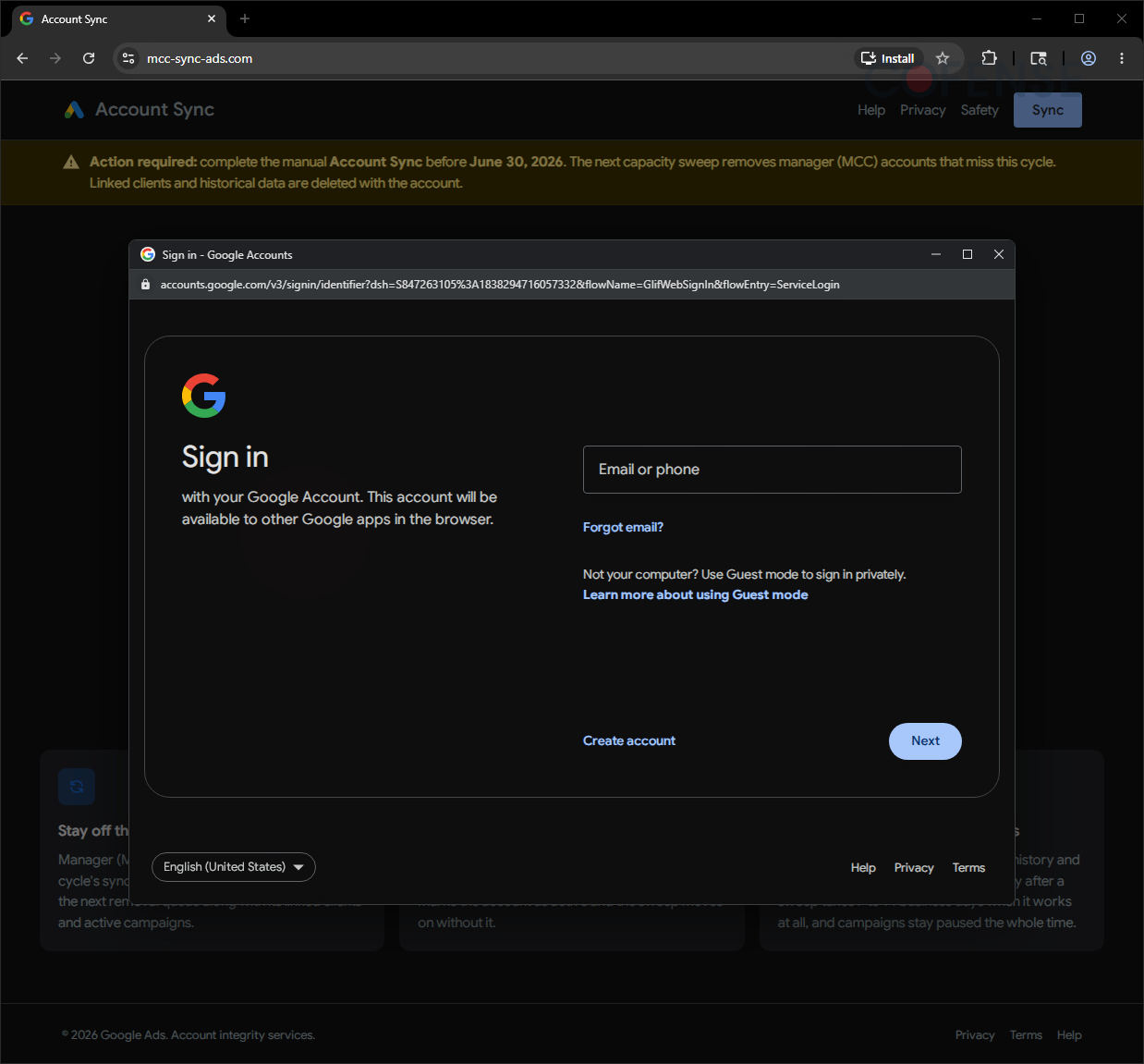Select the Account Sync browser tab

(x=117, y=18)
